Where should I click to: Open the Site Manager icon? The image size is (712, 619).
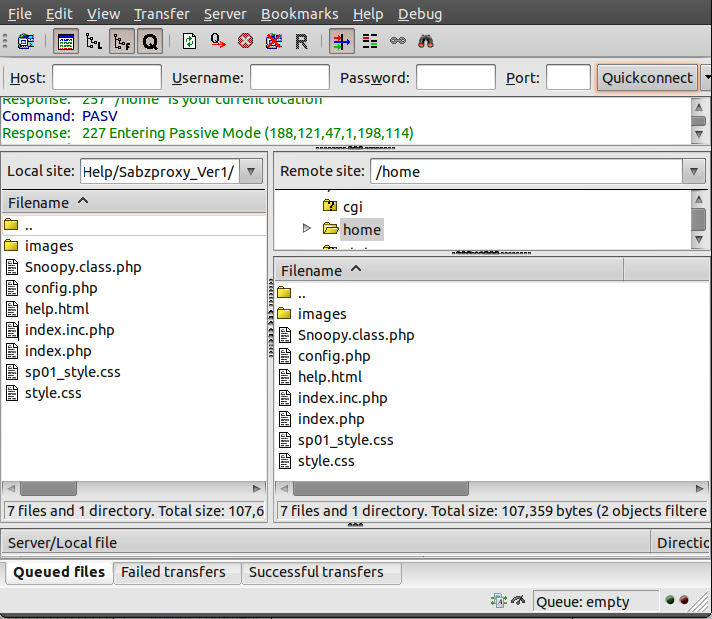(26, 42)
